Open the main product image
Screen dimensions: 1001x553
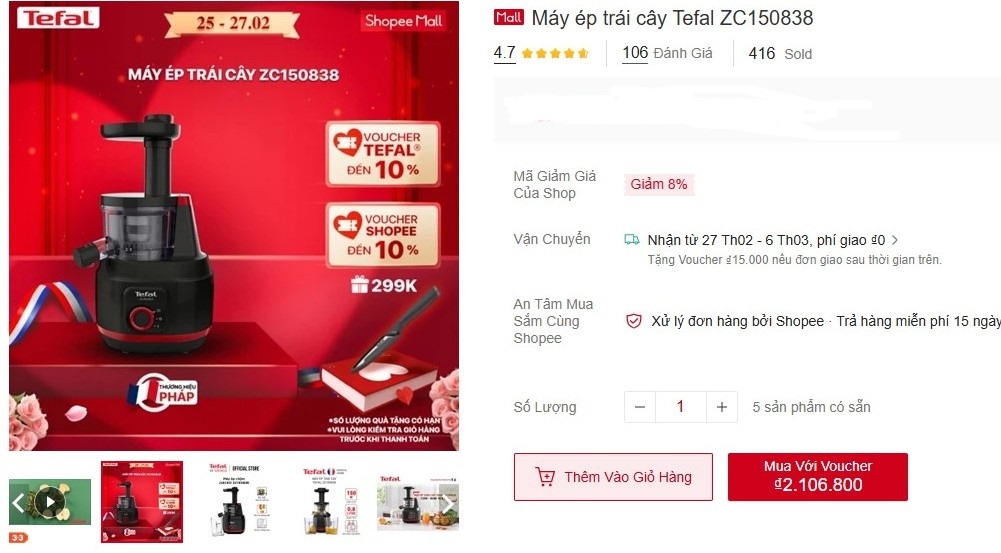234,225
